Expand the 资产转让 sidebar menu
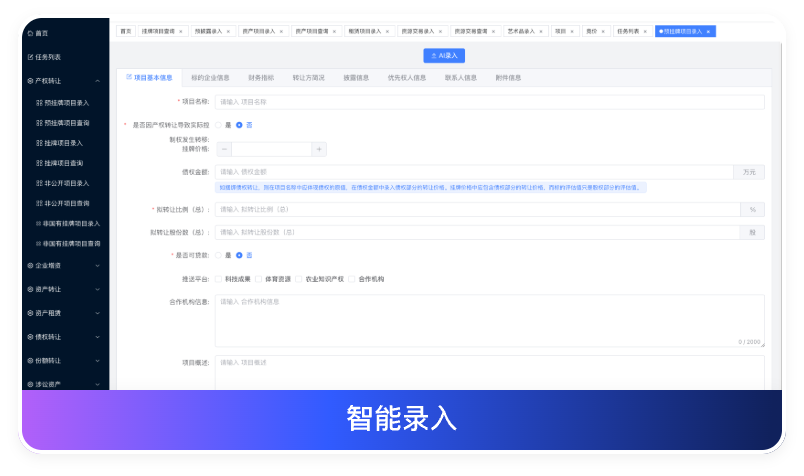 point(97,289)
